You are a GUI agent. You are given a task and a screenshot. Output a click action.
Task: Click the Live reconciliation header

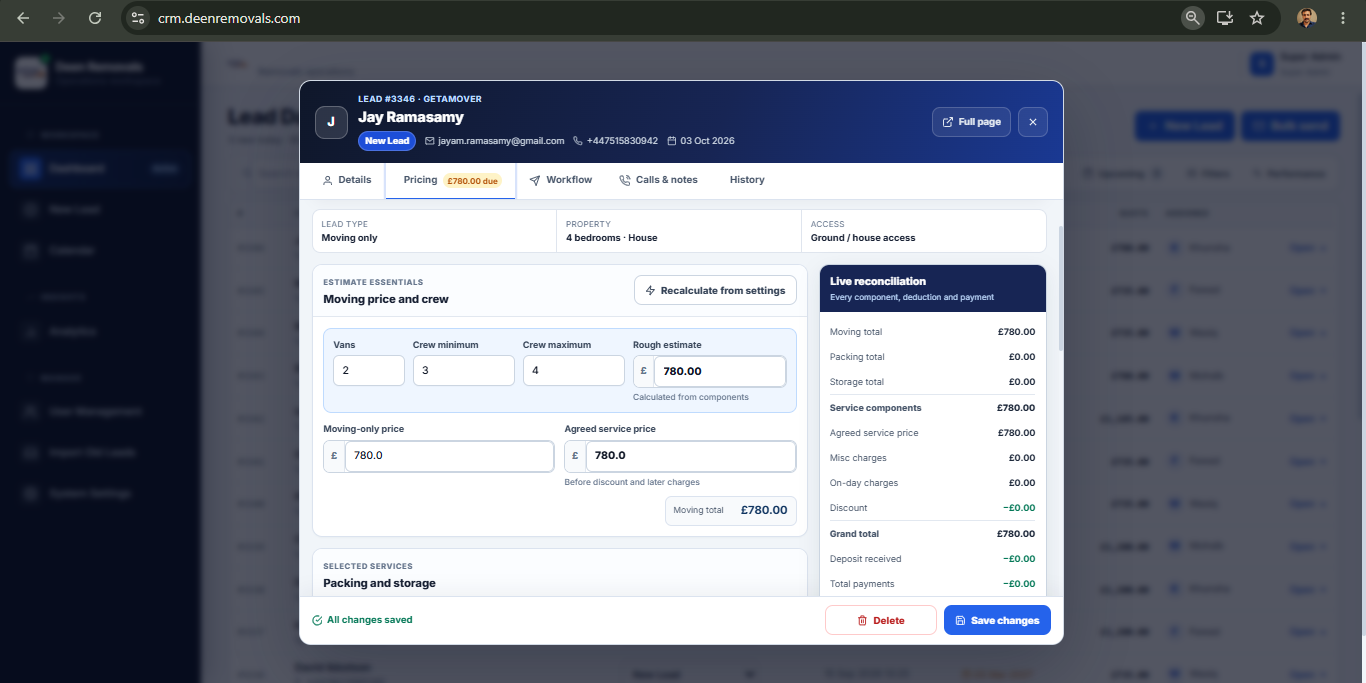tap(933, 288)
